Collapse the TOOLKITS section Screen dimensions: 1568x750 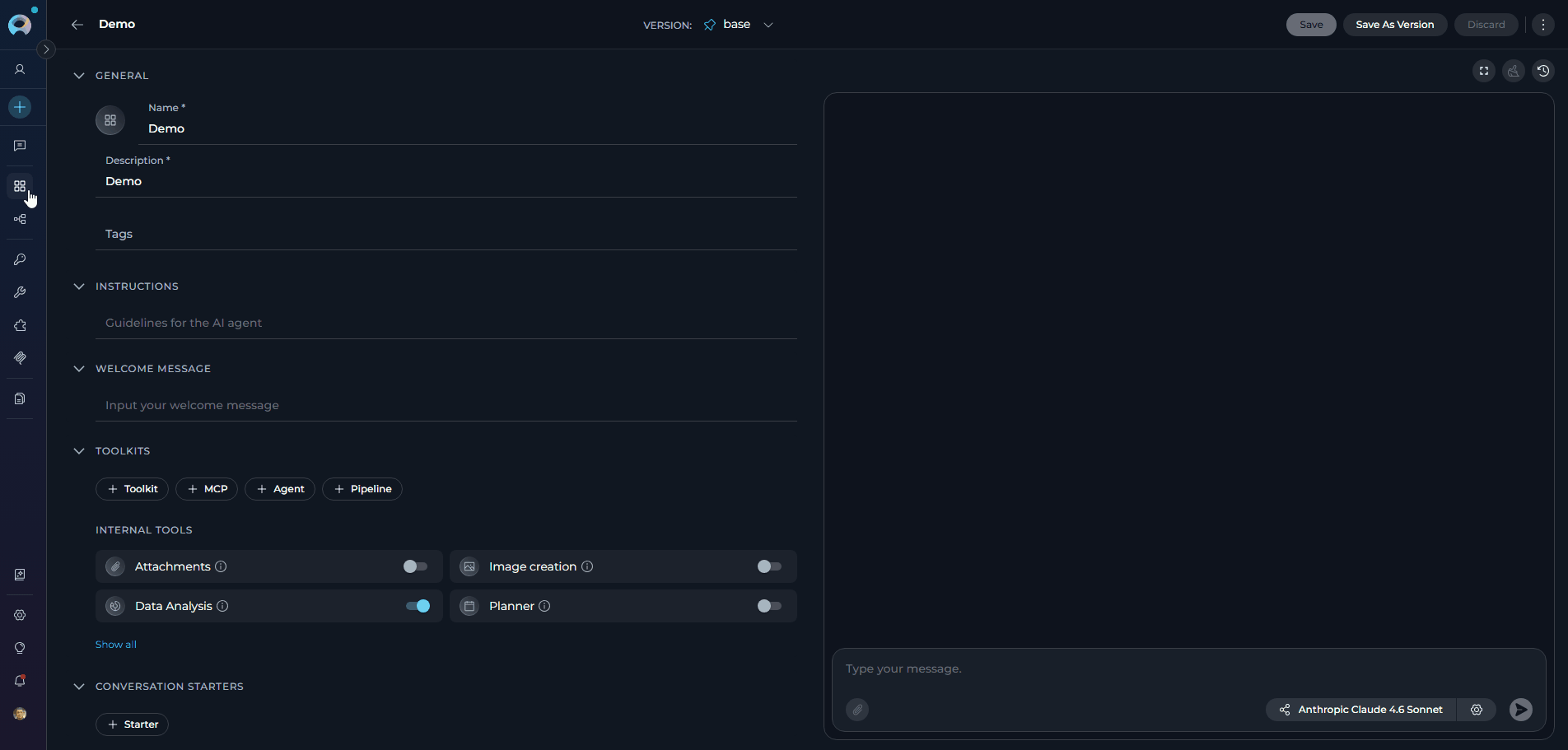coord(79,451)
